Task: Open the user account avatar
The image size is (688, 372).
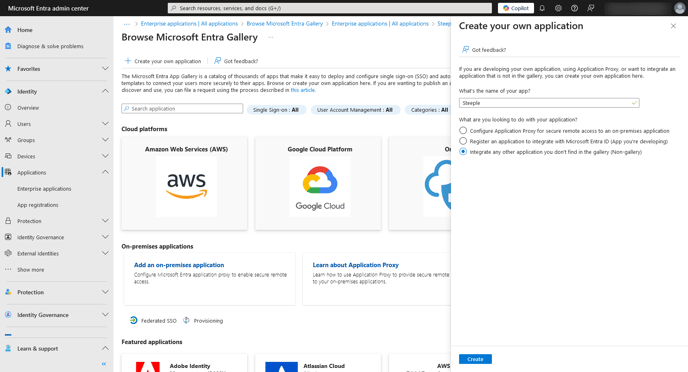Action: pyautogui.click(x=679, y=8)
